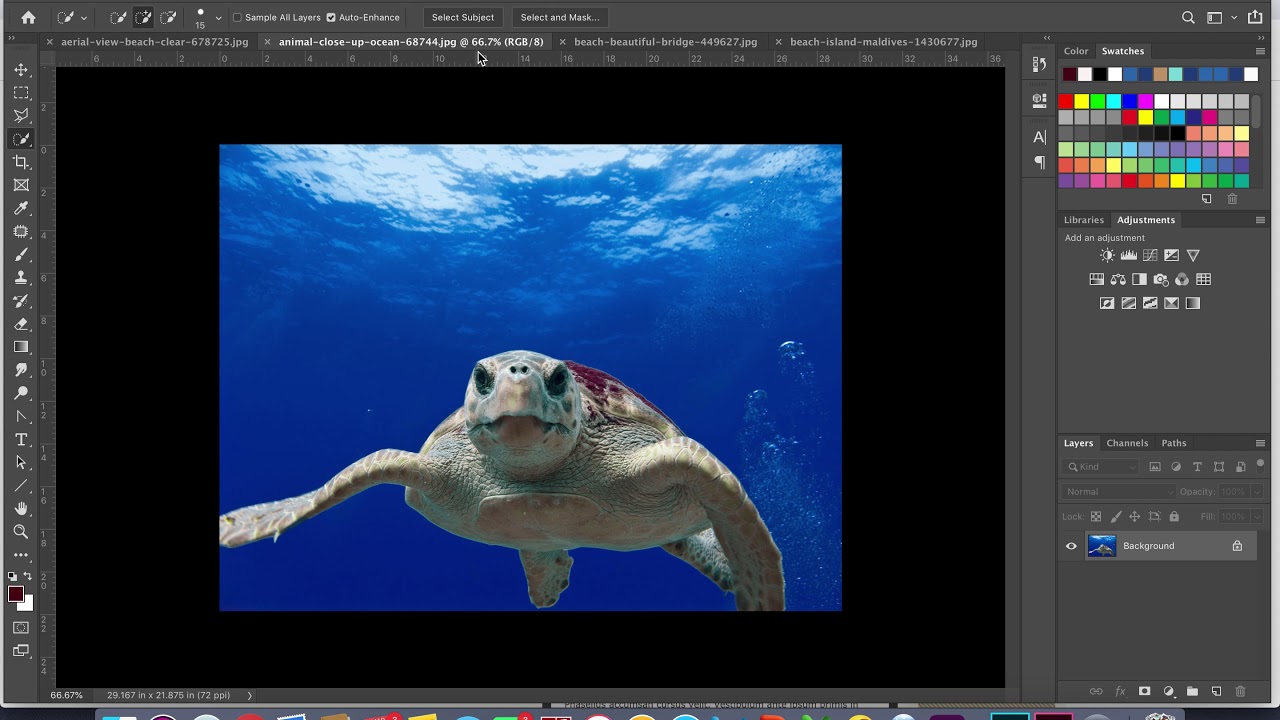Image resolution: width=1280 pixels, height=720 pixels.
Task: Open the Normal blend mode dropdown
Action: coord(1119,492)
